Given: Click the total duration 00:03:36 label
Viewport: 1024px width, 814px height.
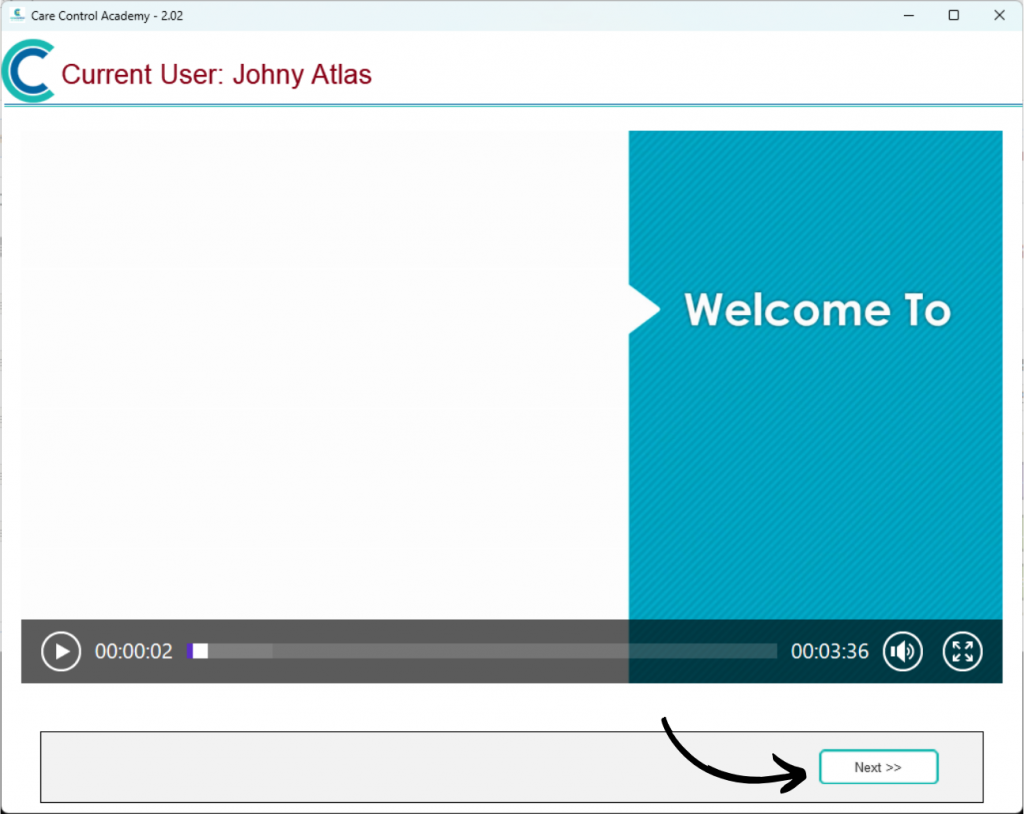Looking at the screenshot, I should 829,652.
